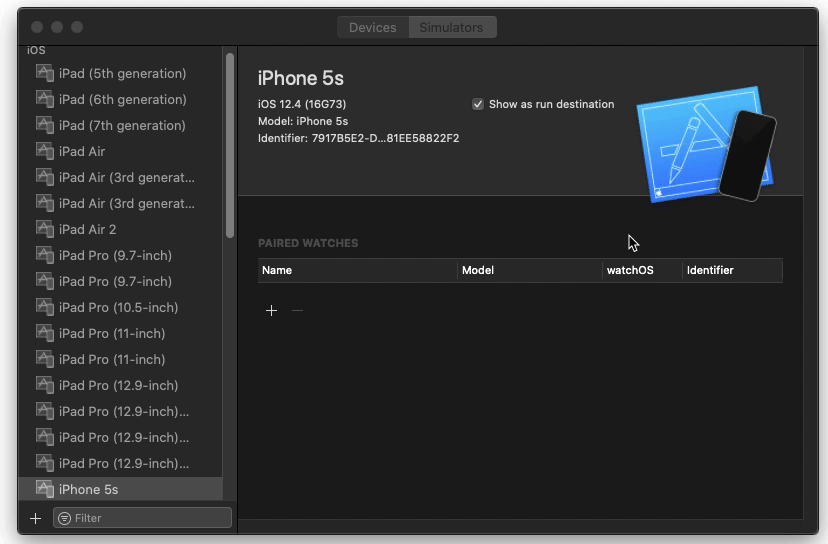Sort by the watchOS column header
The height and width of the screenshot is (544, 828).
click(x=642, y=270)
